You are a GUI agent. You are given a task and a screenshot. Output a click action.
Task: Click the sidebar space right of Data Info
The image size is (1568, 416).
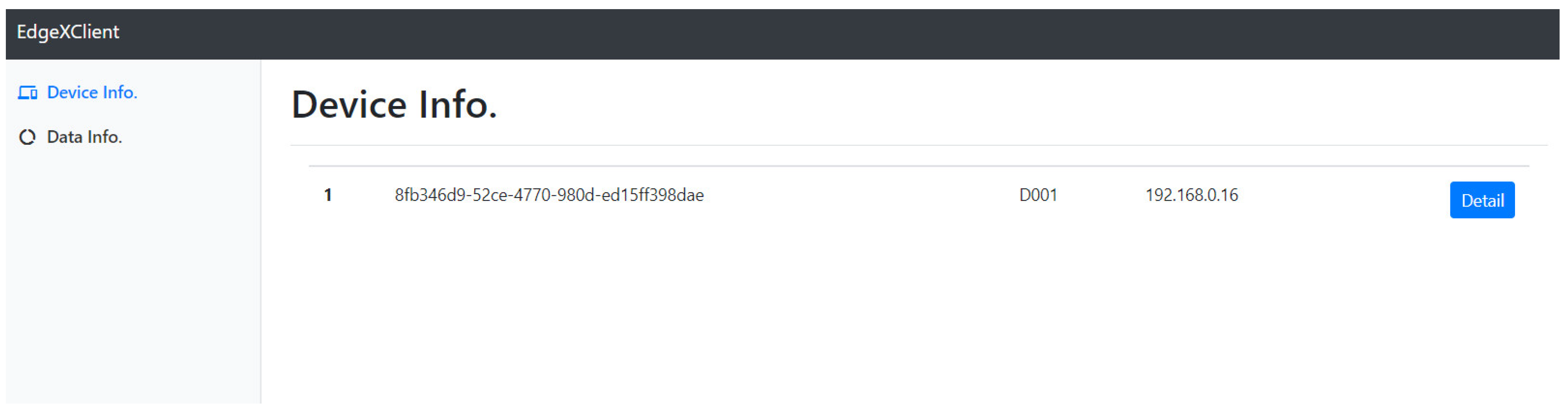pos(195,137)
